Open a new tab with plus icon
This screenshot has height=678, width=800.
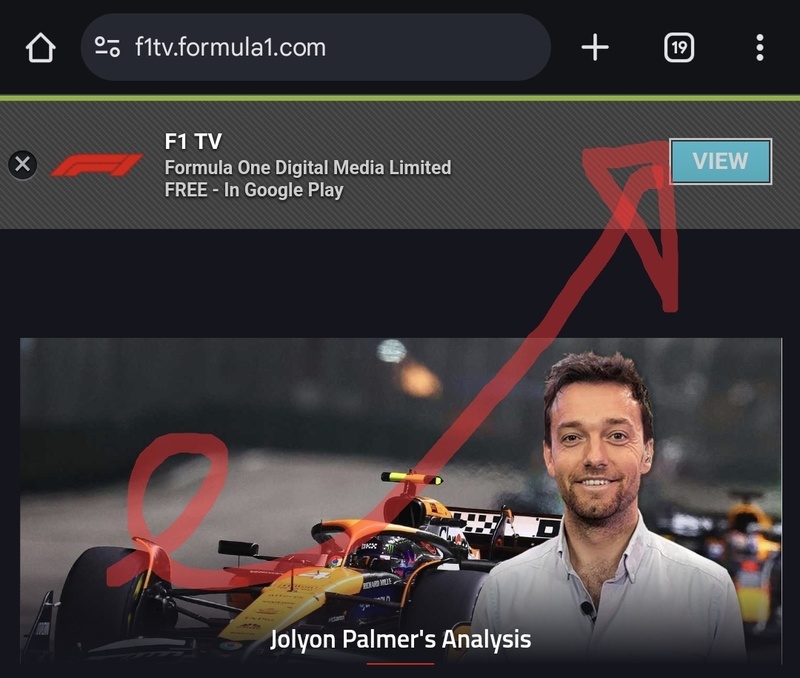pyautogui.click(x=595, y=47)
